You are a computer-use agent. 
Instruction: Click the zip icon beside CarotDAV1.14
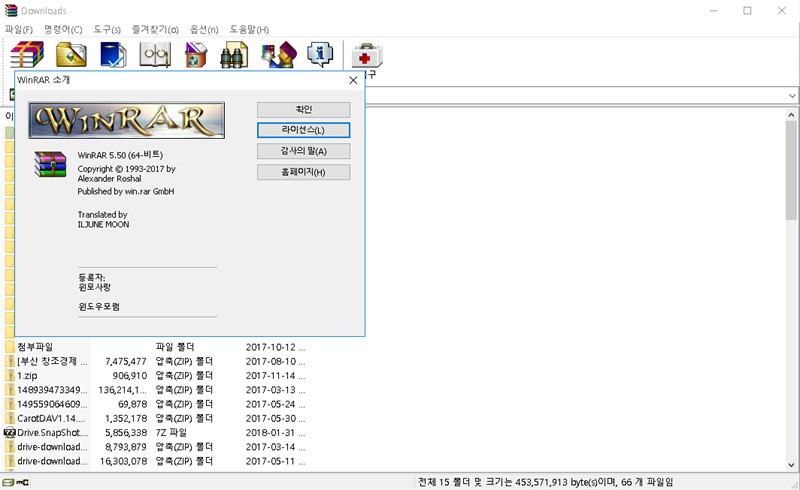10,419
